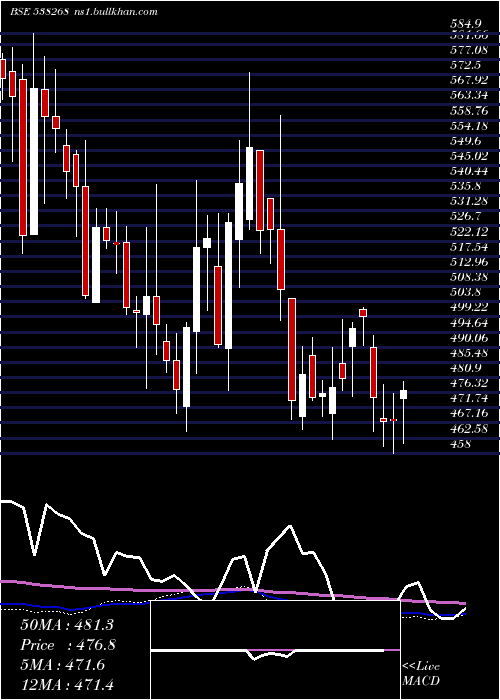
Task: Select the 522.12 price label
Action: click(x=468, y=232)
